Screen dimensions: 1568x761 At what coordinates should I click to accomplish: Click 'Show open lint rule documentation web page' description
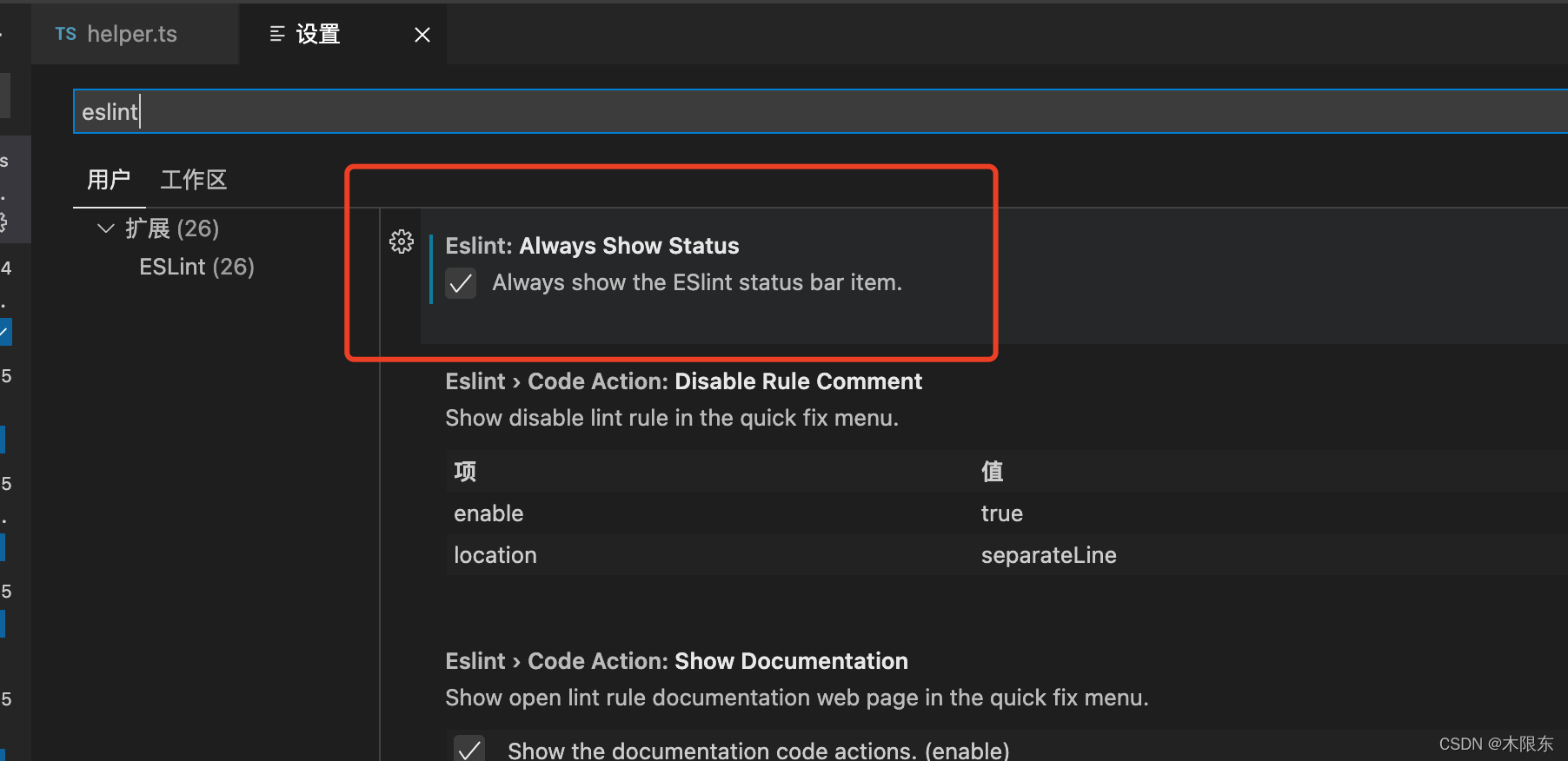[797, 698]
